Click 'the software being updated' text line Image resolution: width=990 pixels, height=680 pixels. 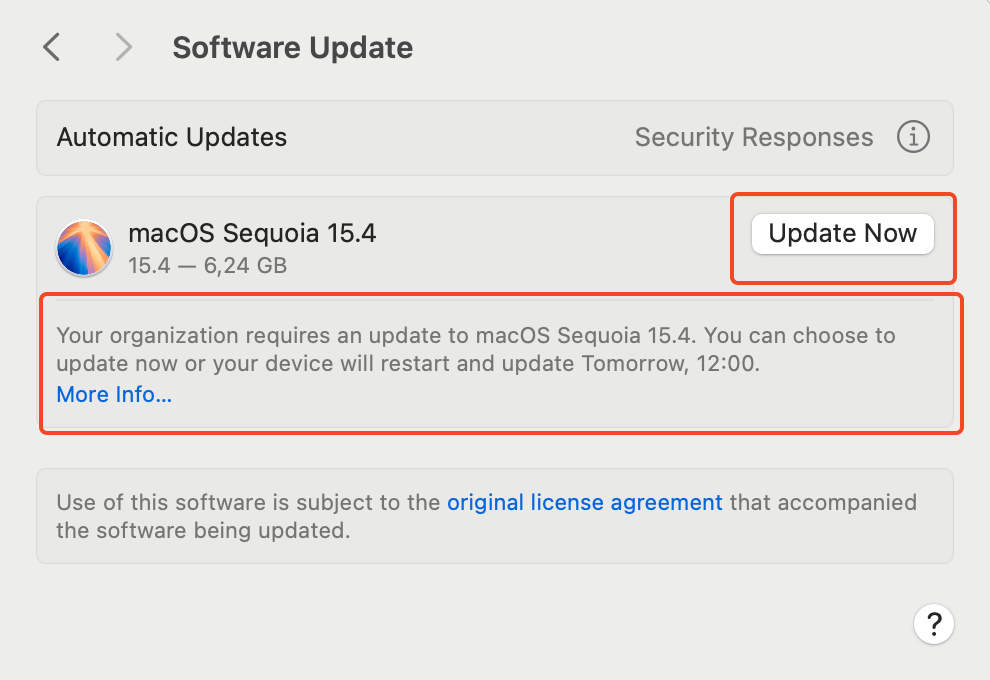(203, 530)
